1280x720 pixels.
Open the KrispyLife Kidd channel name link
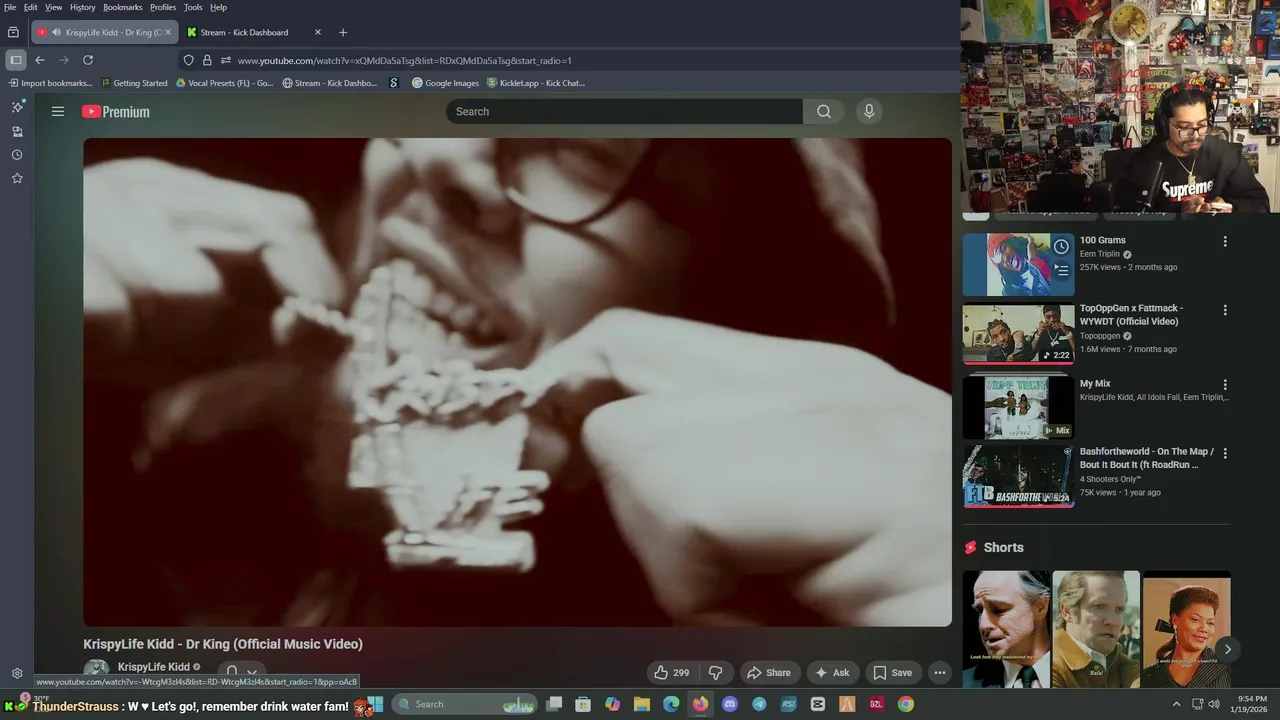[x=153, y=667]
